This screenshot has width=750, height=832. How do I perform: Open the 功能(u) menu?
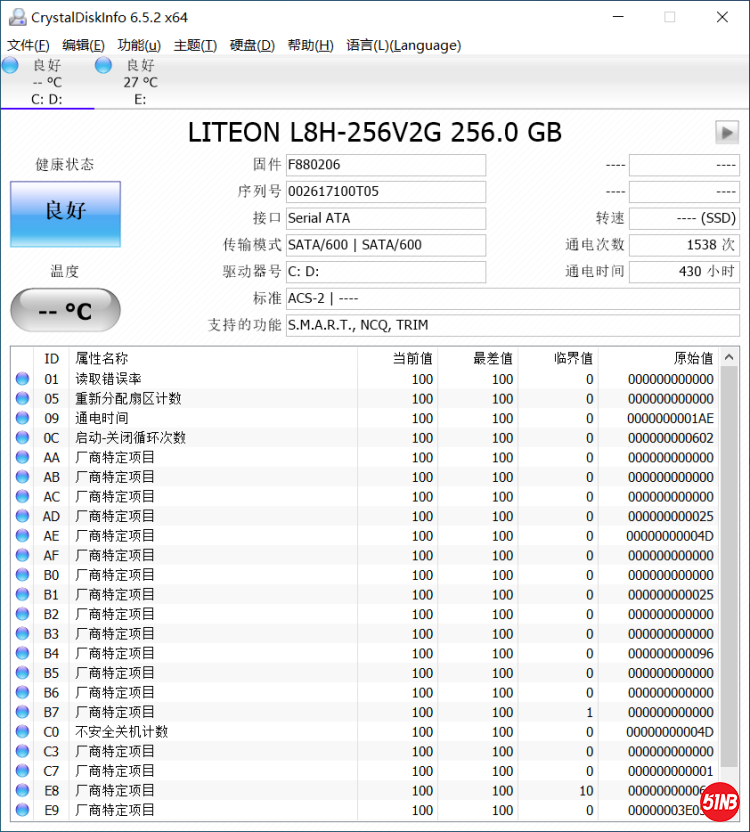click(x=139, y=45)
